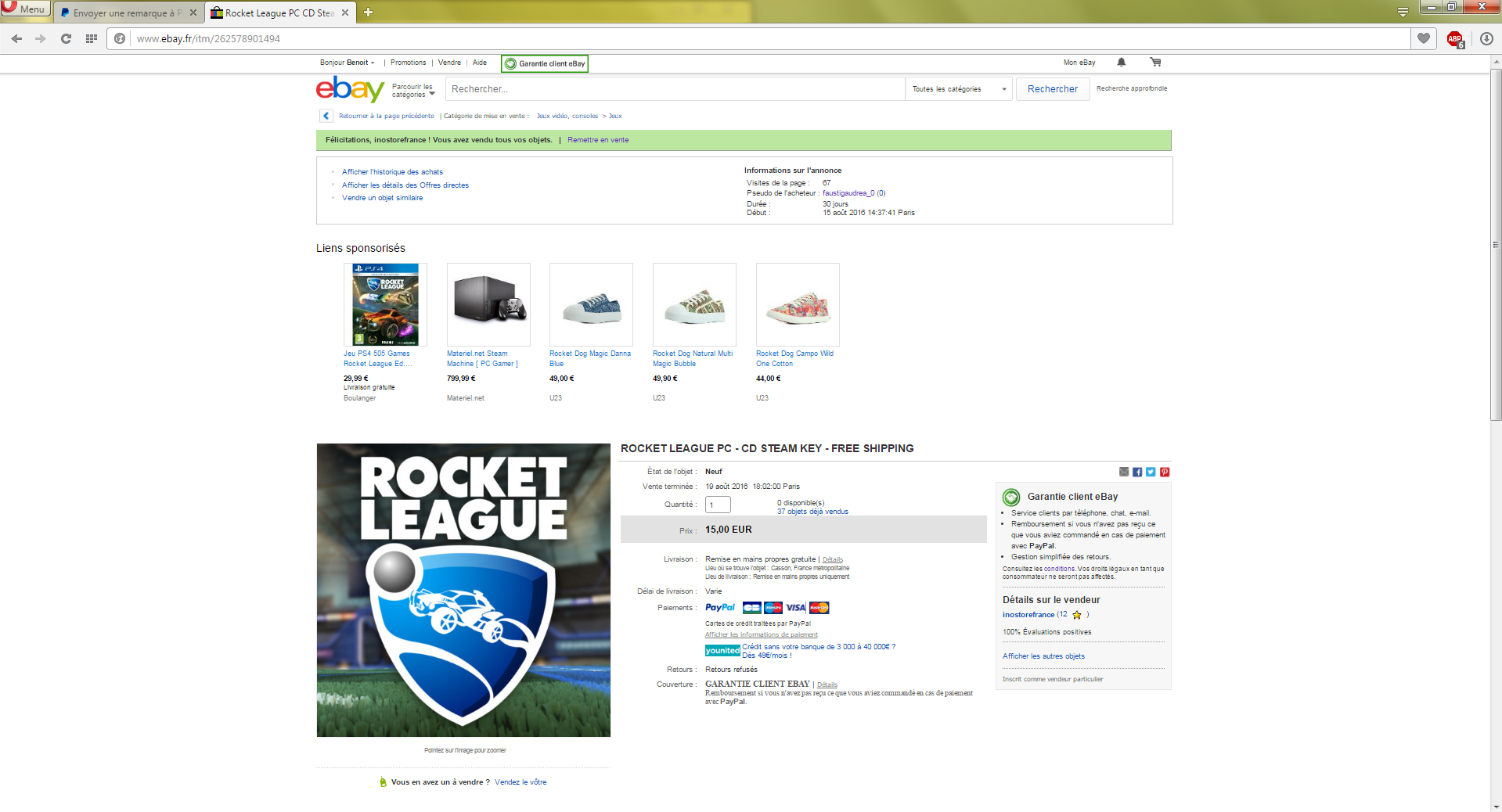
Task: Click the Younited credit logo
Action: point(722,651)
